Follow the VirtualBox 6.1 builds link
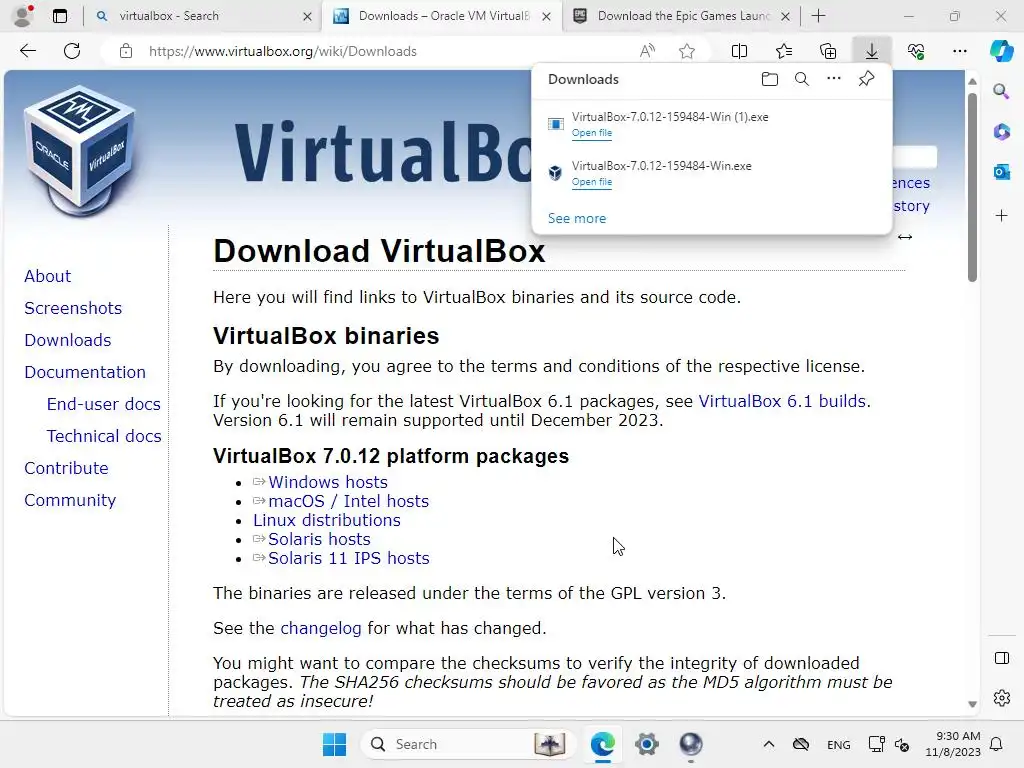This screenshot has width=1024, height=768. pyautogui.click(x=782, y=401)
